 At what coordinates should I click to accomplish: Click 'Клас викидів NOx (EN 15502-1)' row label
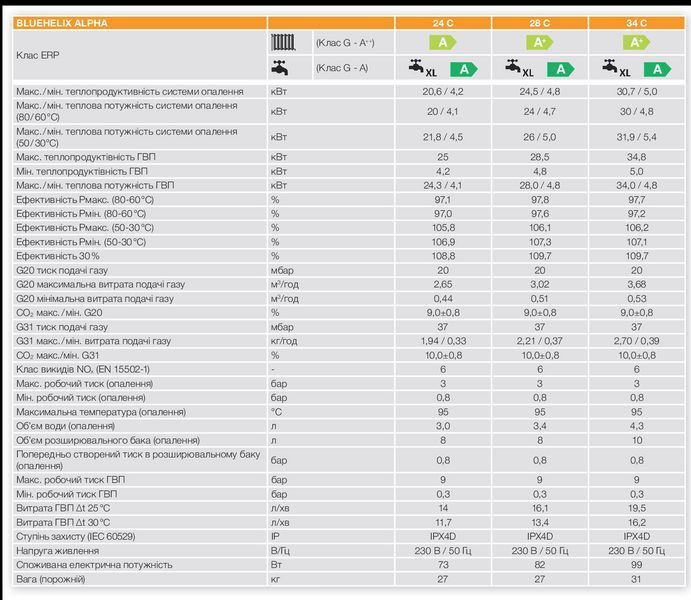coord(83,370)
